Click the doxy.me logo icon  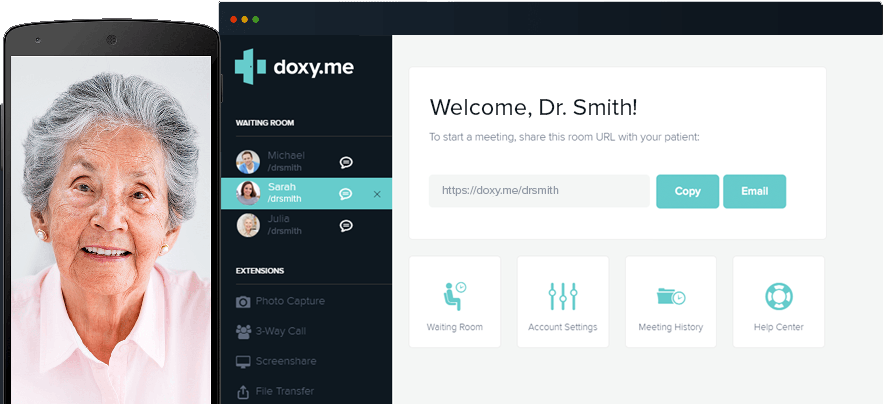pyautogui.click(x=250, y=66)
